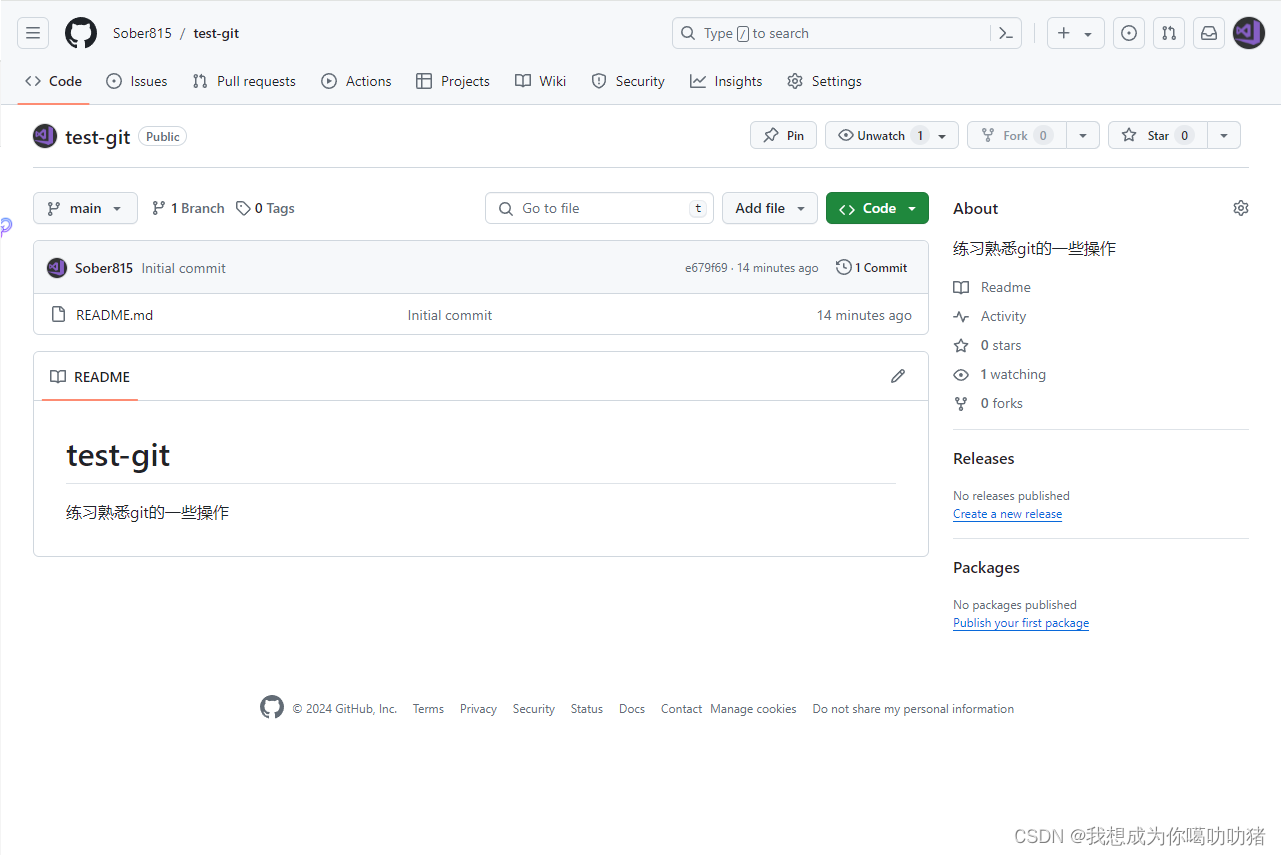This screenshot has height=855, width=1281.
Task: View 1 Branch link
Action: coord(188,208)
